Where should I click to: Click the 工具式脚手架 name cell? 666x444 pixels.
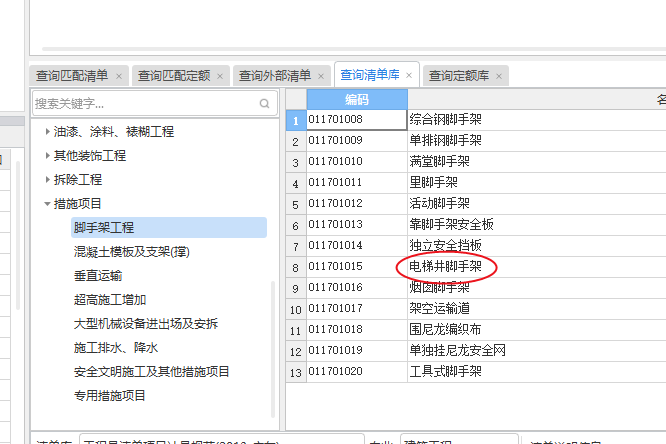click(x=537, y=372)
